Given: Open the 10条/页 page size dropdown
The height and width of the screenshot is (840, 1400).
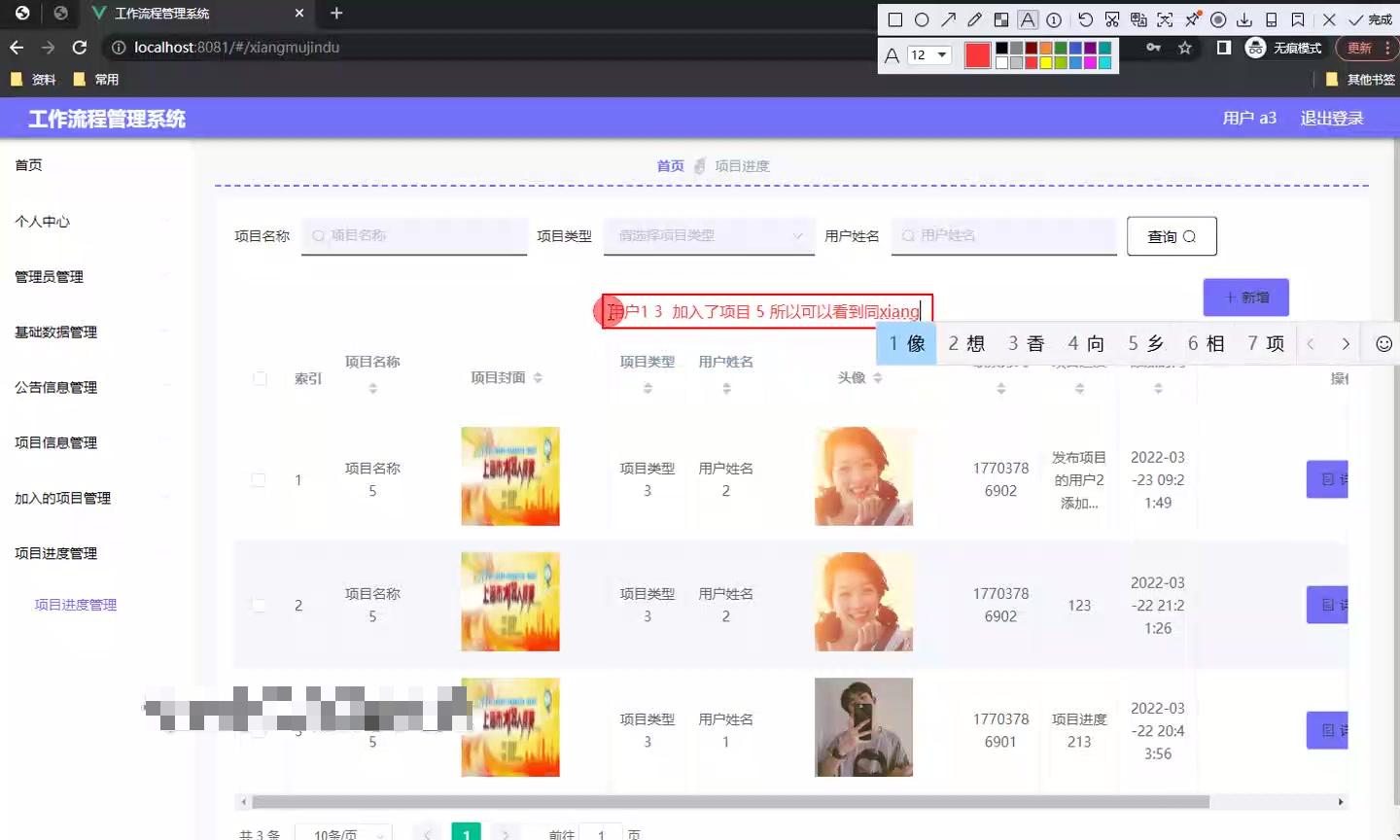Looking at the screenshot, I should [344, 833].
